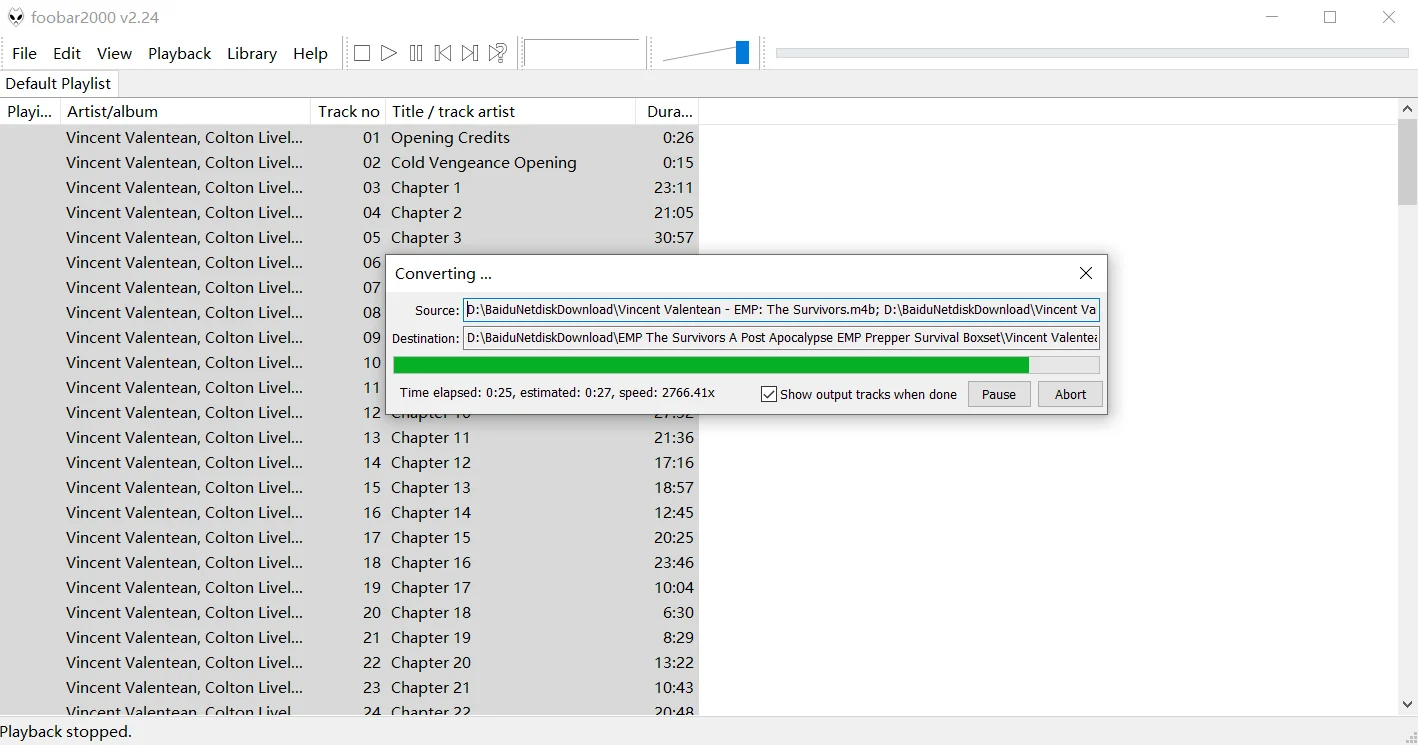
Task: Uncheck Show output tracks when done
Action: coord(769,394)
